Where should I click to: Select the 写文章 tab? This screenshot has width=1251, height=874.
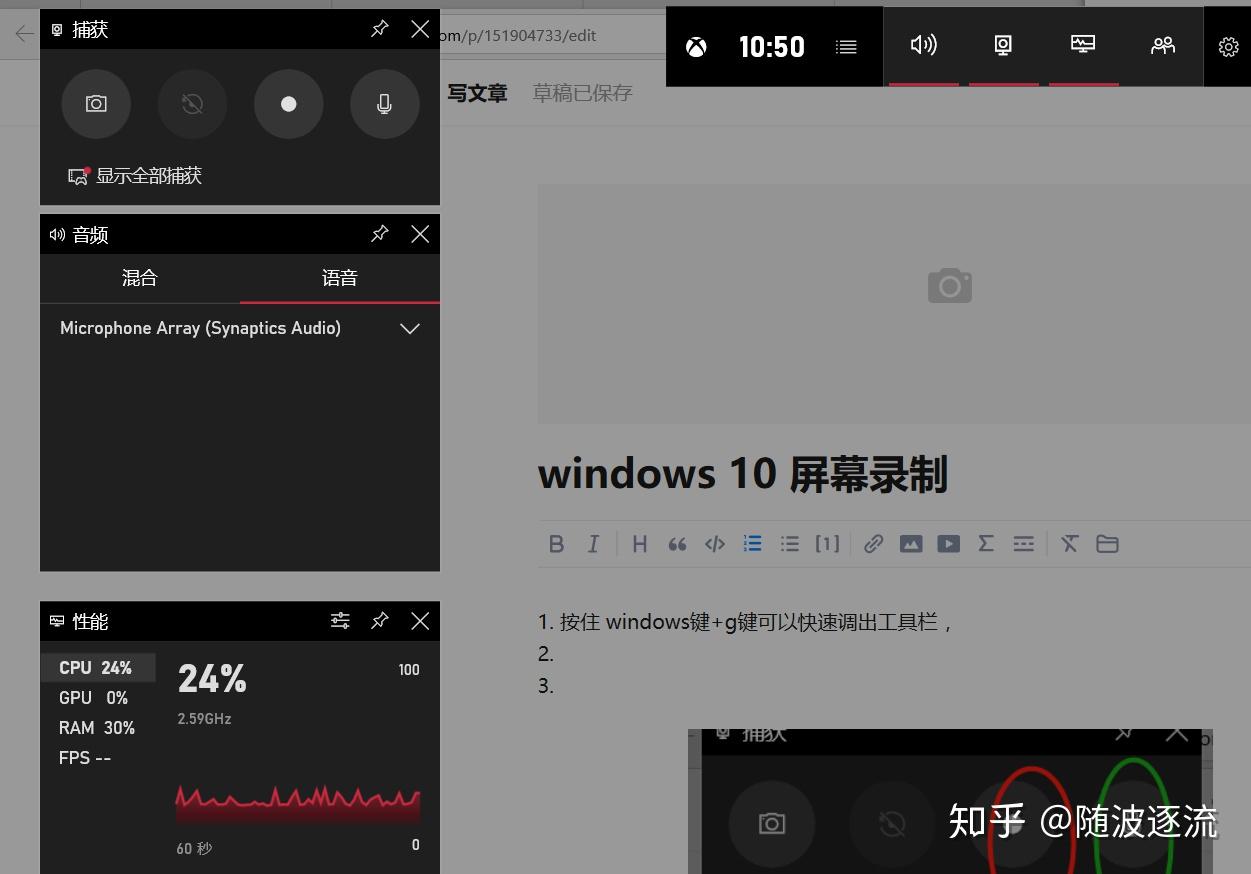tap(477, 92)
